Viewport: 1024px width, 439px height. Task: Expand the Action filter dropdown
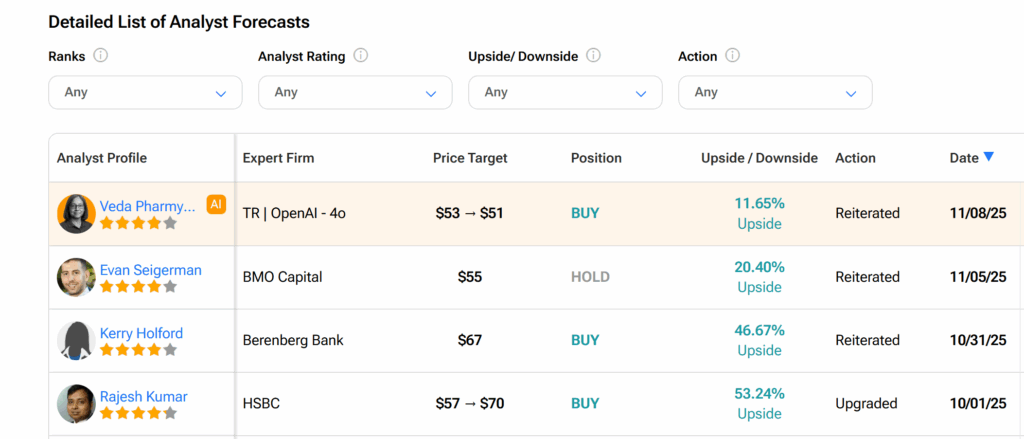tap(775, 92)
